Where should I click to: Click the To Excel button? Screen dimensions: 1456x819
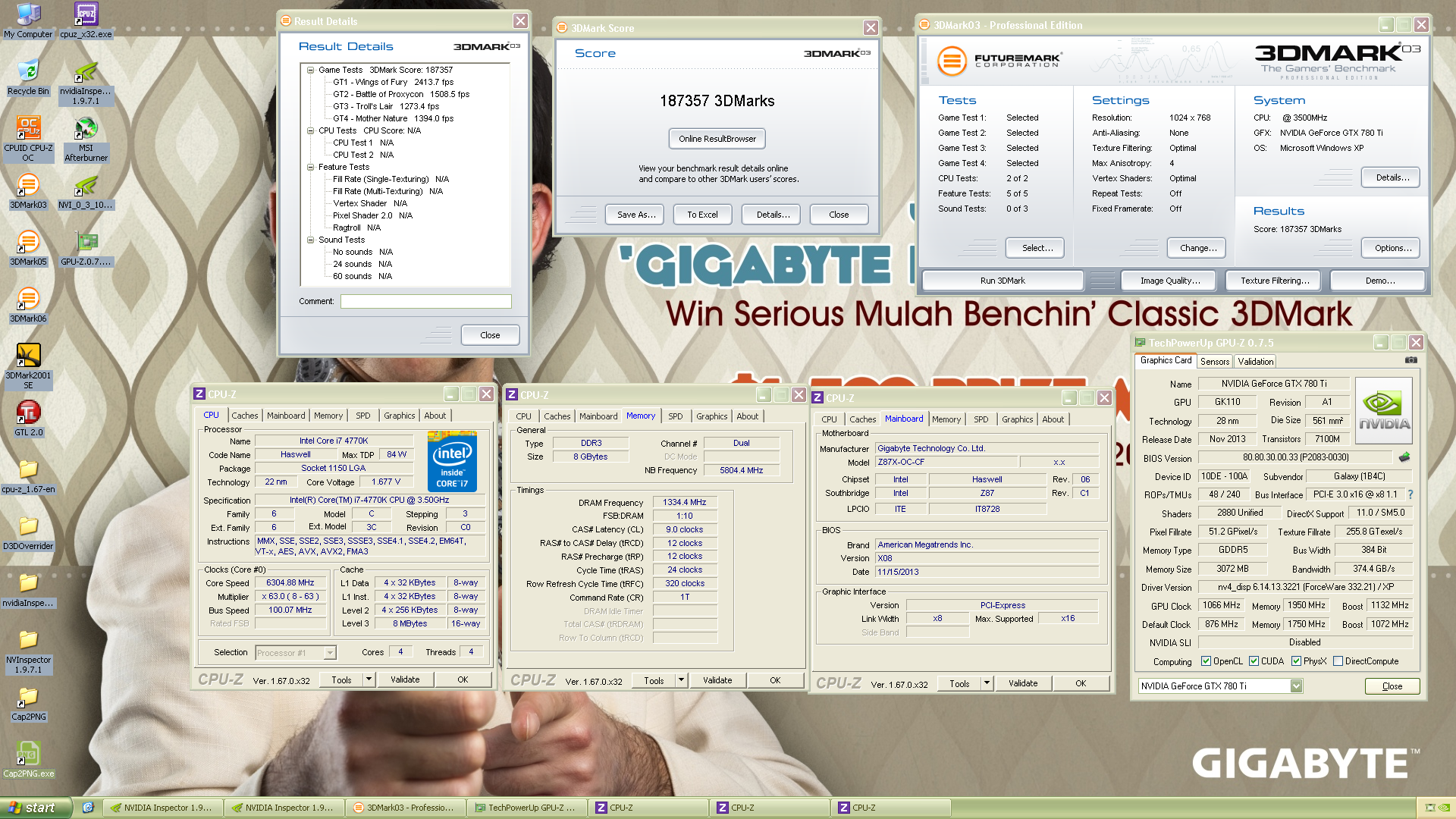pos(702,215)
